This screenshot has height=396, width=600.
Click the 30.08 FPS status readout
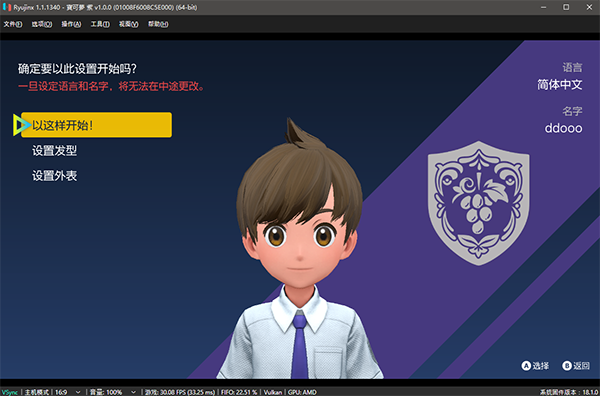(x=180, y=392)
